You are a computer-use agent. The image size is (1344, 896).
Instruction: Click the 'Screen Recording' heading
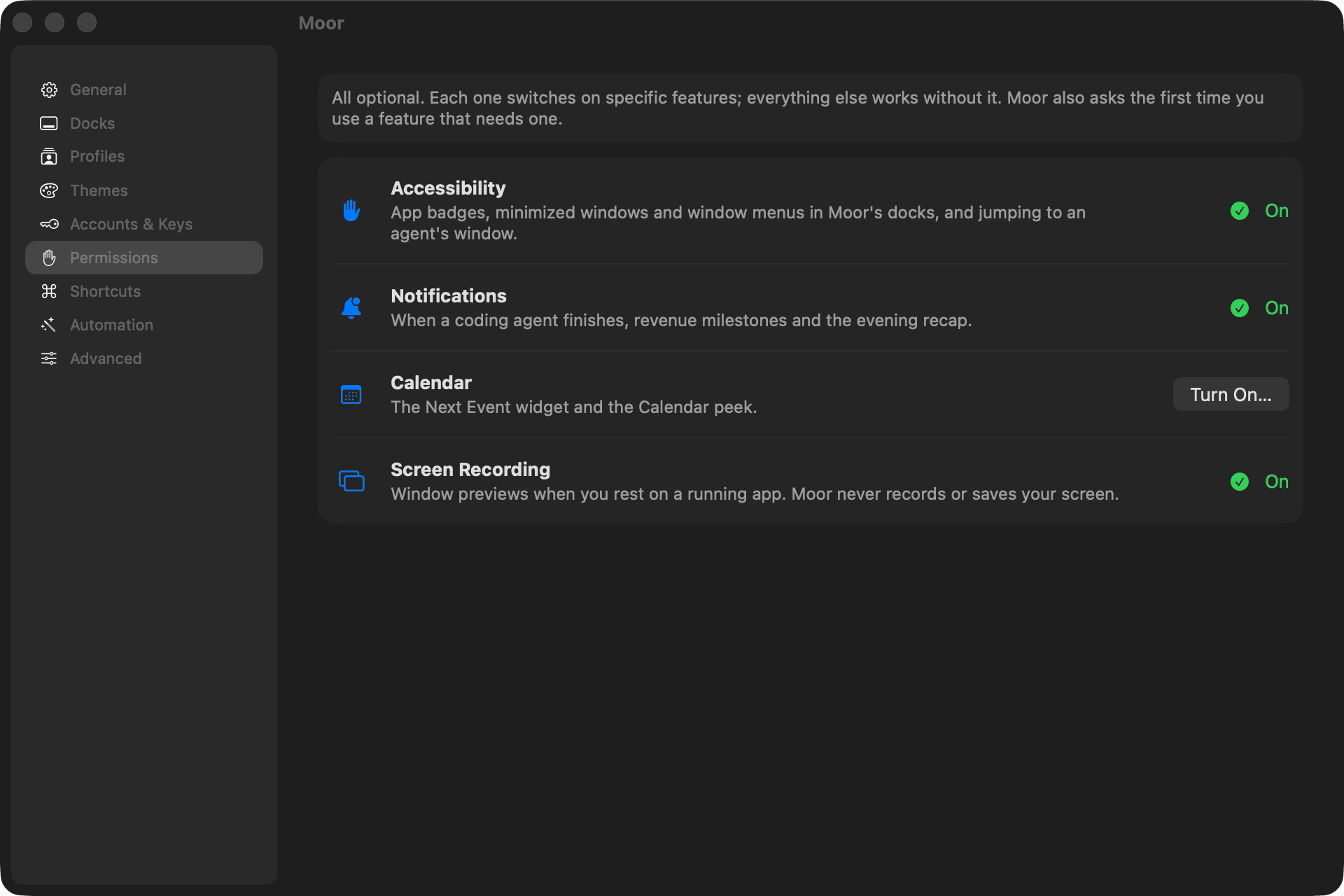click(x=470, y=470)
